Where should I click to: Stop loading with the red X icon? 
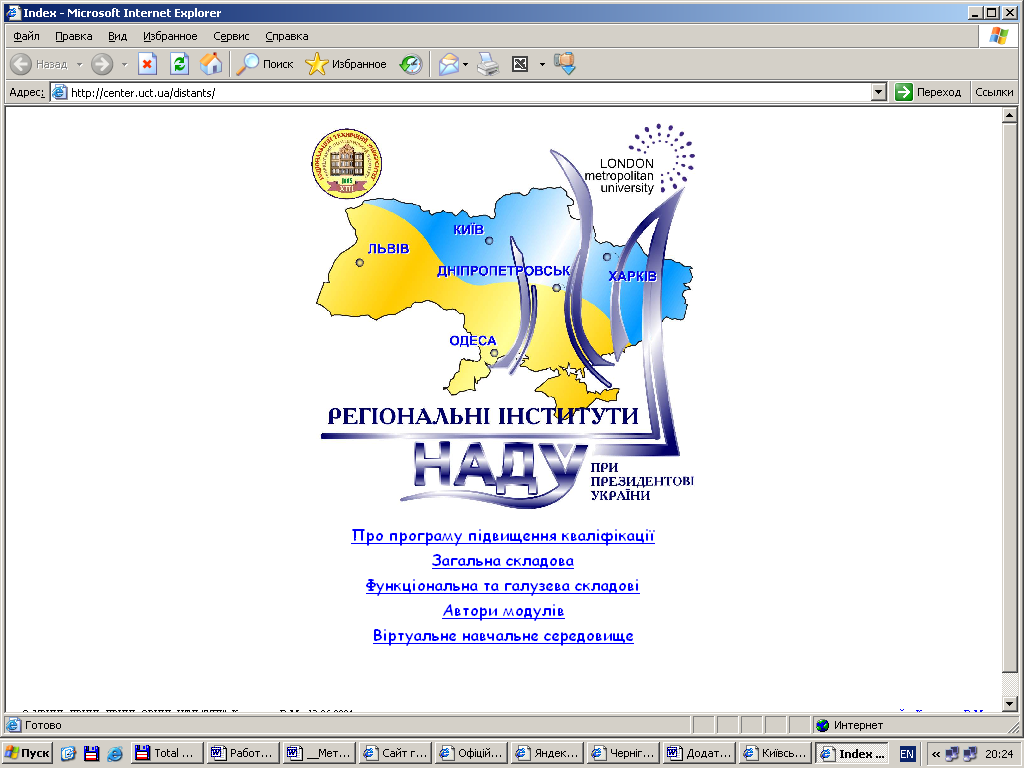pos(148,64)
